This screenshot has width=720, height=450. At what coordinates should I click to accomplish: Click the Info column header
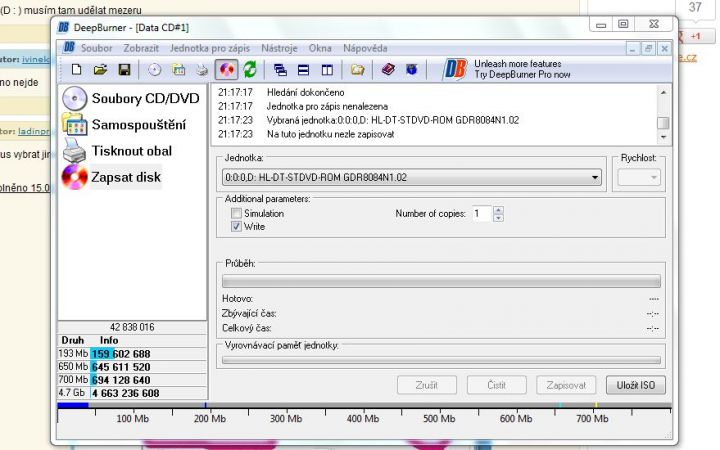(109, 340)
